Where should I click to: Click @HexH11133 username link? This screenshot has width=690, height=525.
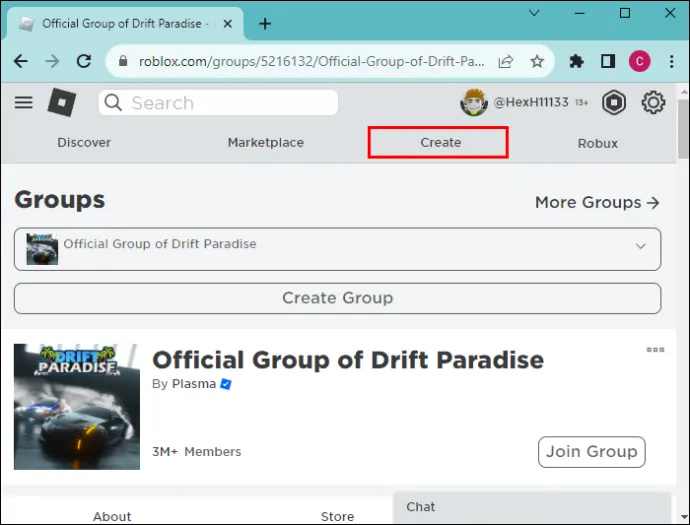point(531,102)
